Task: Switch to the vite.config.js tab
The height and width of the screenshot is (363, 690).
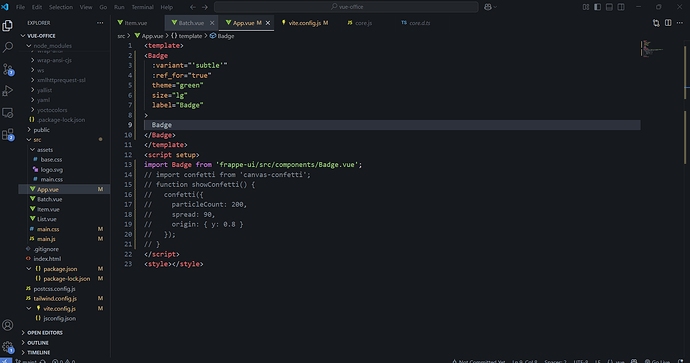Action: pos(305,23)
